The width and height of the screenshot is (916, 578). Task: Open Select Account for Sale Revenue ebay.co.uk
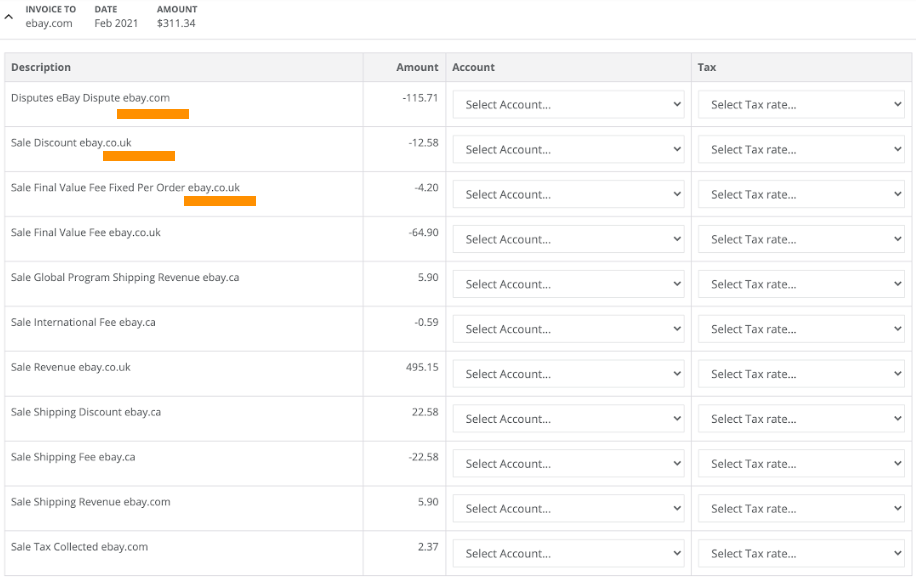coord(568,374)
